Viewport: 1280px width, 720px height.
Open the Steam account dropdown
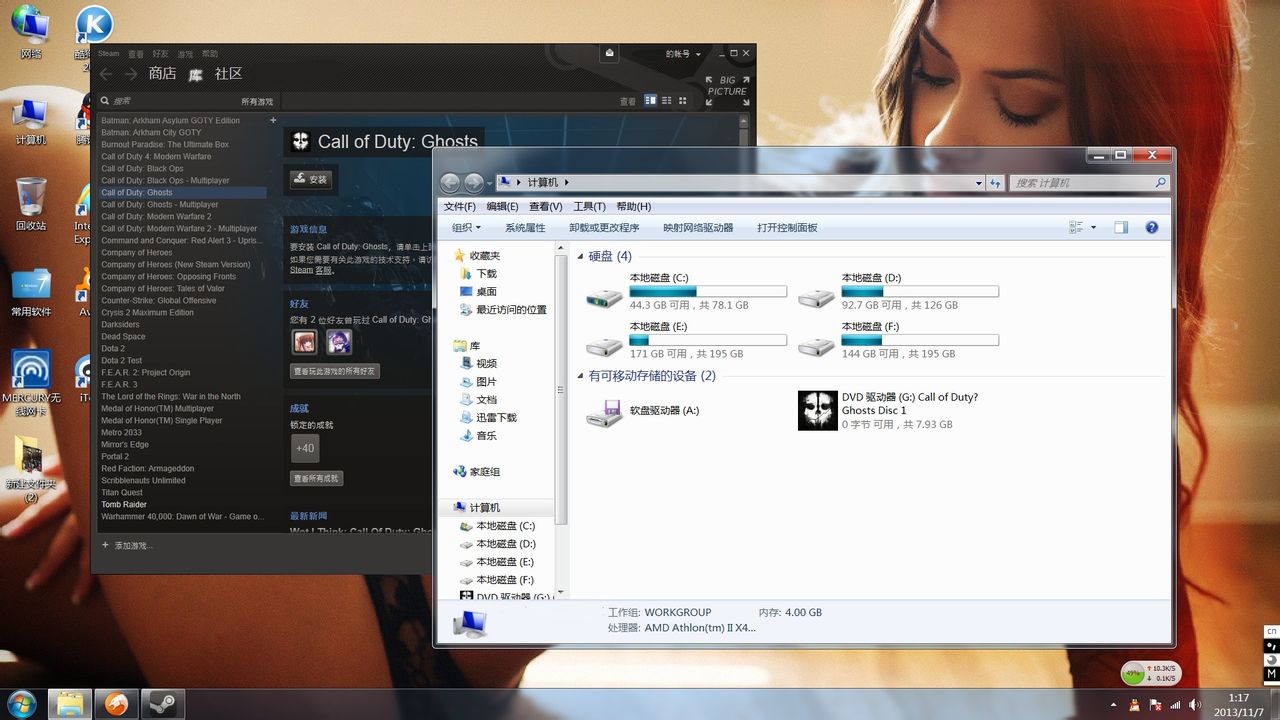tap(684, 54)
